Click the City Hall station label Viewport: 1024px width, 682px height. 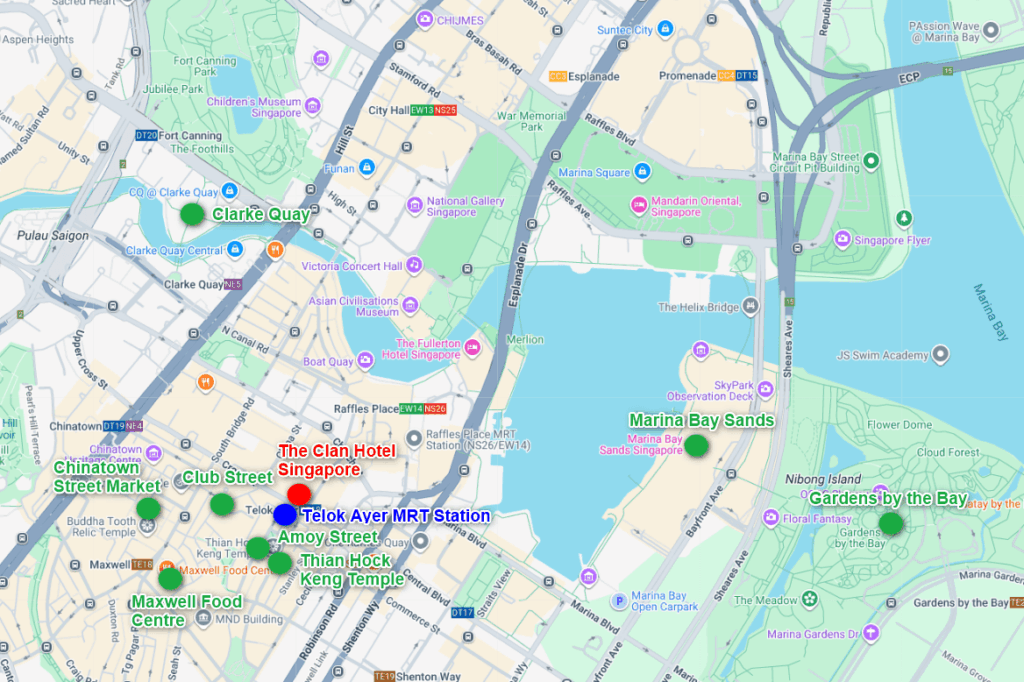pyautogui.click(x=388, y=110)
